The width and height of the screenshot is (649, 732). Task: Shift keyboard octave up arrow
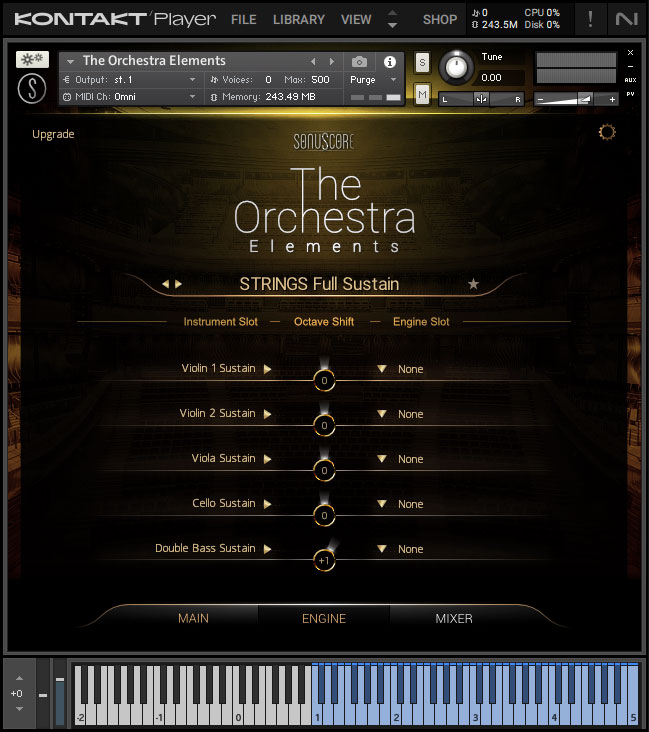tap(19, 678)
